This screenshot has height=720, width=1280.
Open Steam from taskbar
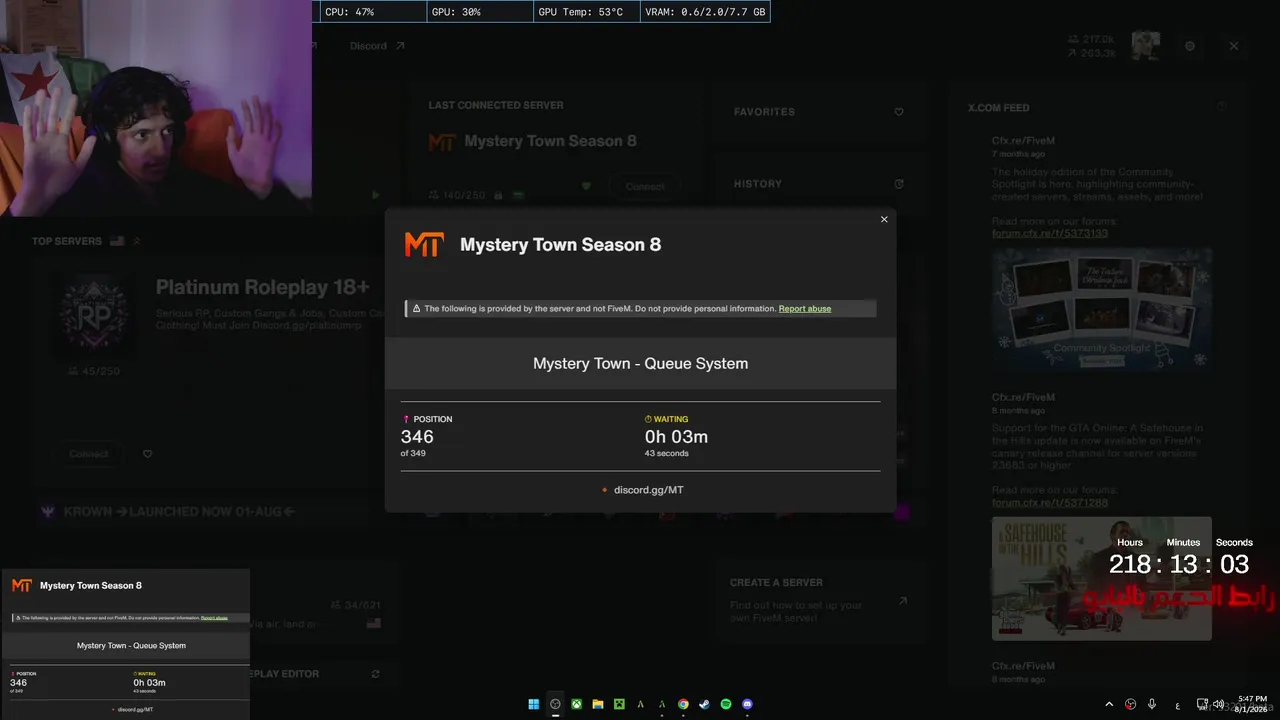point(704,704)
